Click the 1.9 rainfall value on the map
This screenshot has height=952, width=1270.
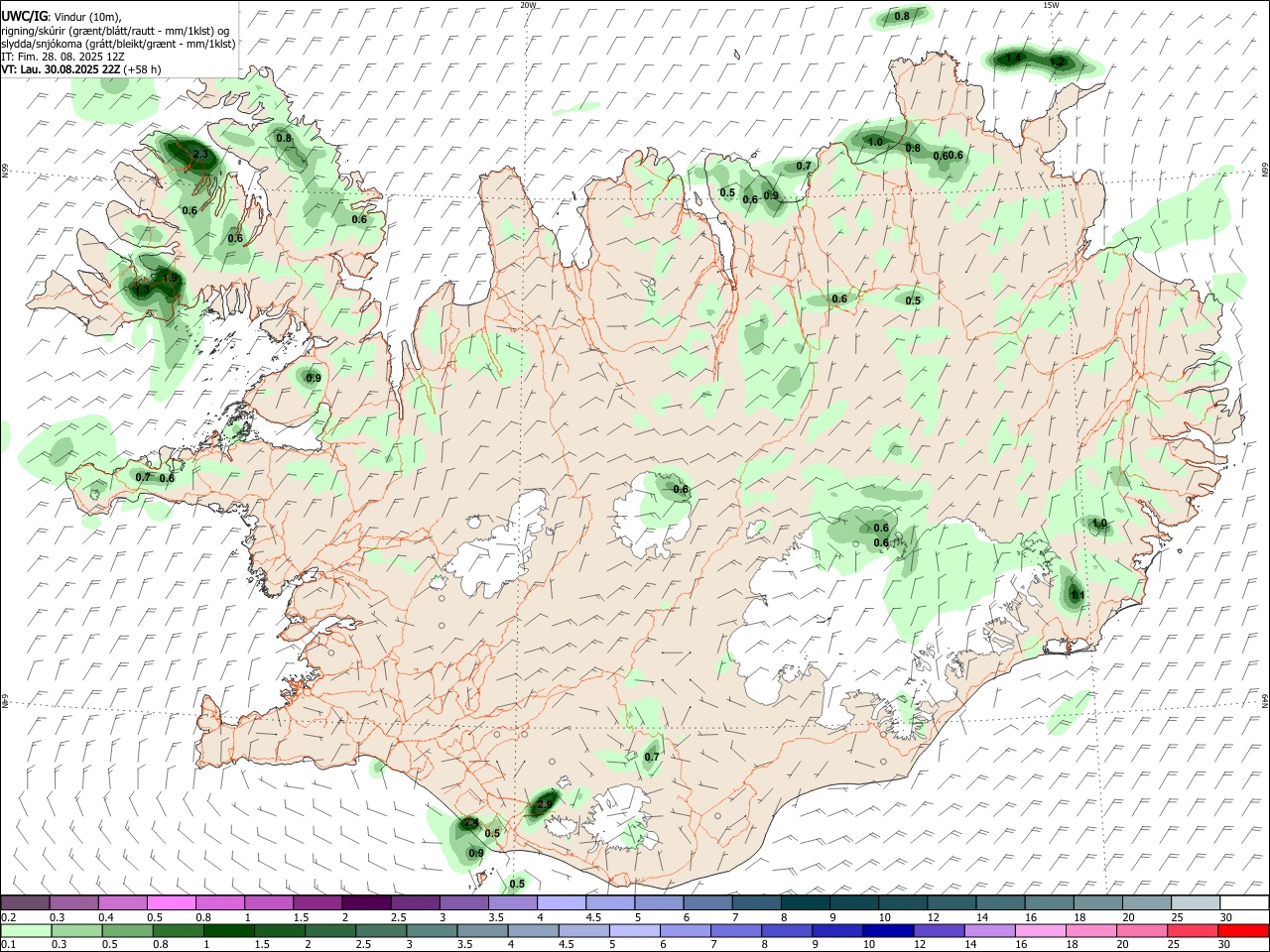[170, 279]
